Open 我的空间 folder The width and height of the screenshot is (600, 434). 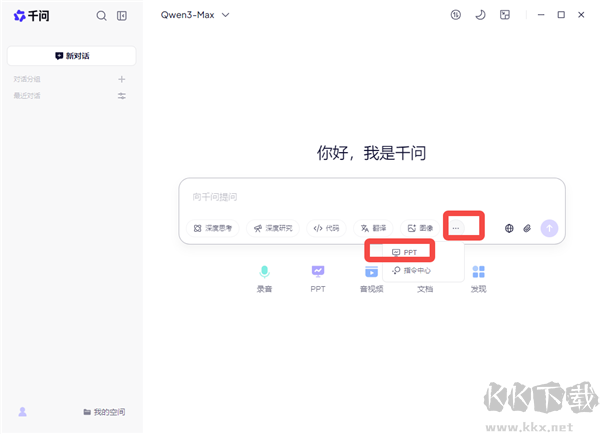pos(104,412)
